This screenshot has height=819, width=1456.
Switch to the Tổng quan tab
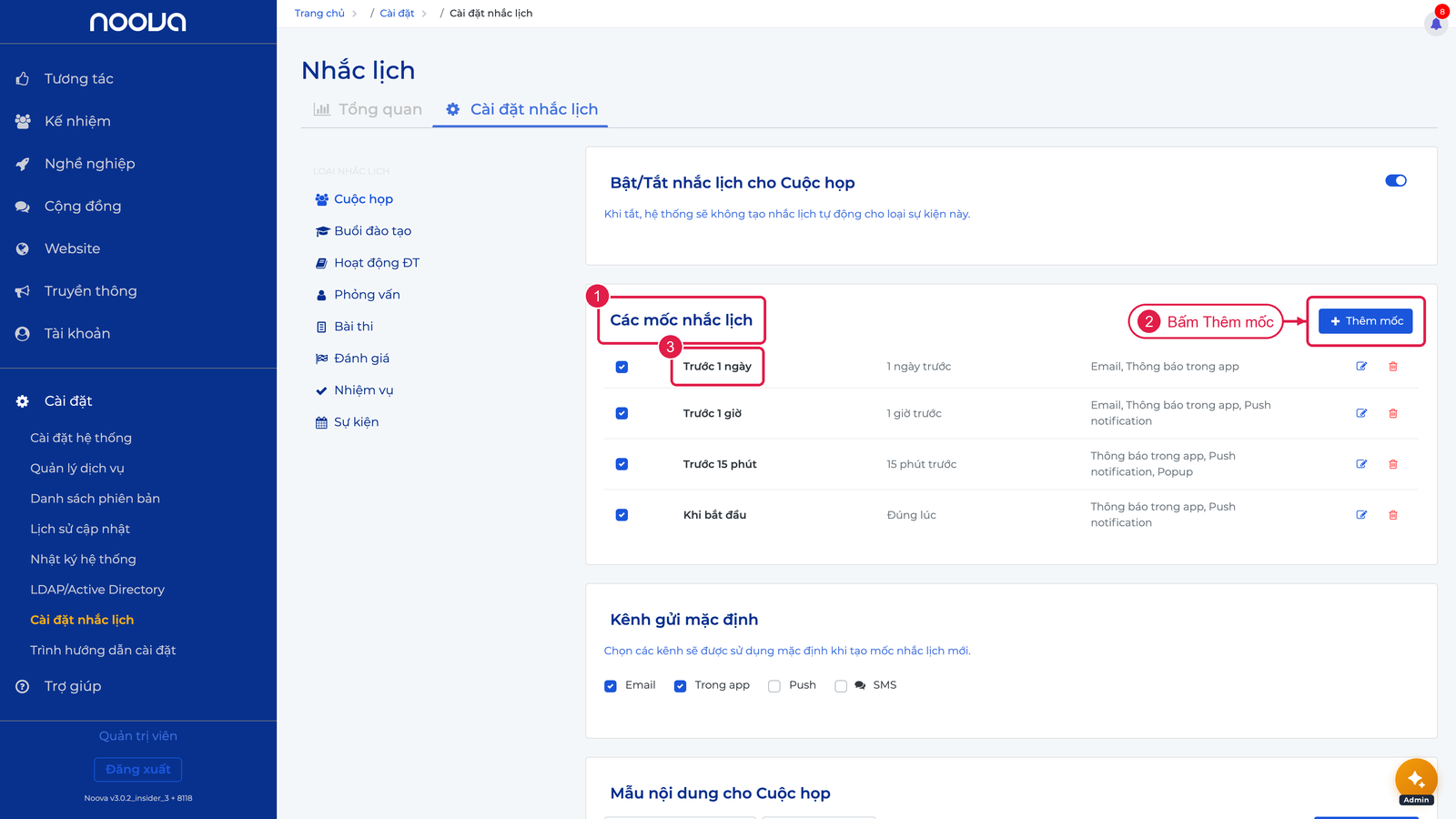[368, 109]
